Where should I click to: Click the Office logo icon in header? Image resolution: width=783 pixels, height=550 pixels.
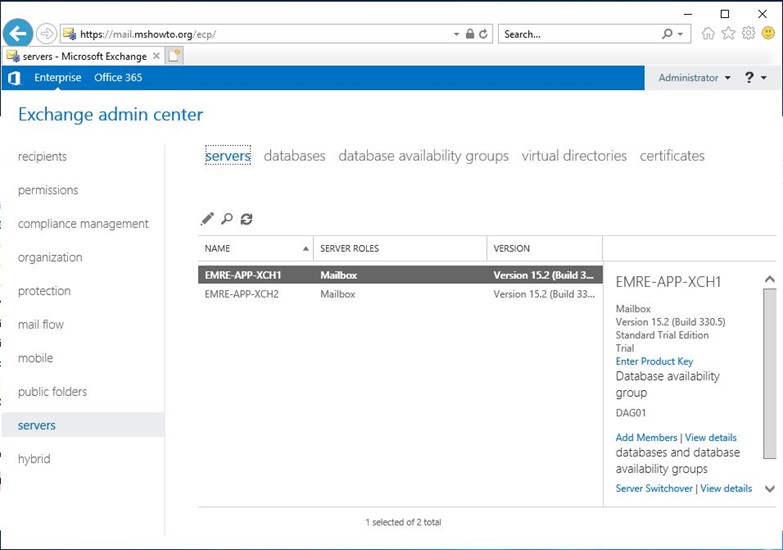[14, 78]
